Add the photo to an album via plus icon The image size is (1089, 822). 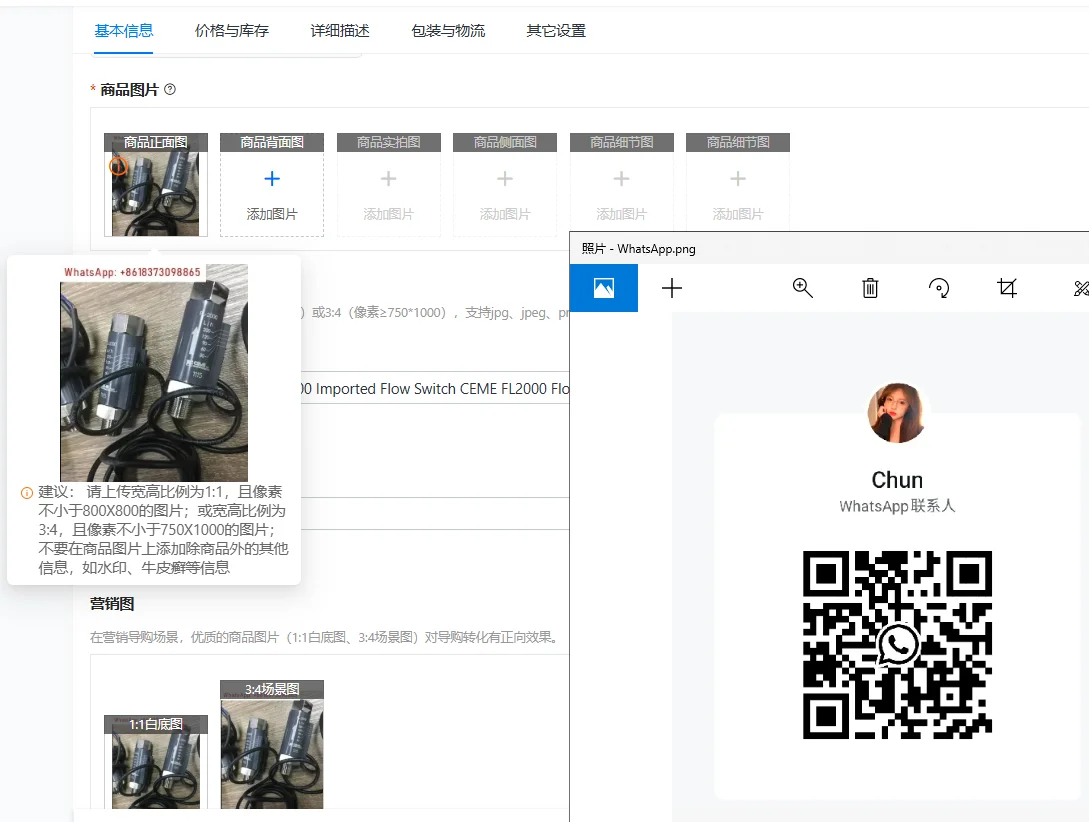tap(672, 288)
